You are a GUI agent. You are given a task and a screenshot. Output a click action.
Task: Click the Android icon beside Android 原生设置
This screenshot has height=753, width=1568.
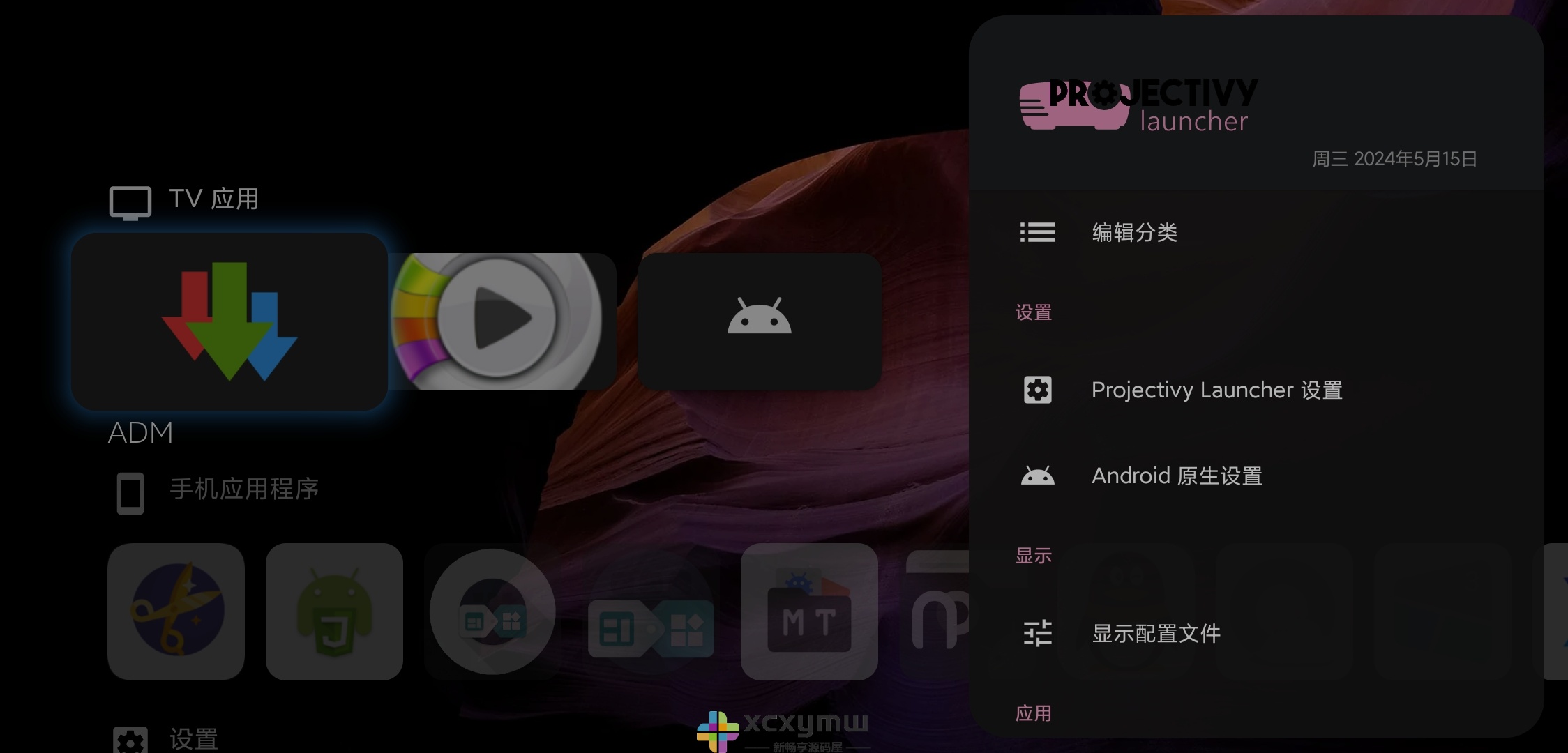pyautogui.click(x=1037, y=476)
